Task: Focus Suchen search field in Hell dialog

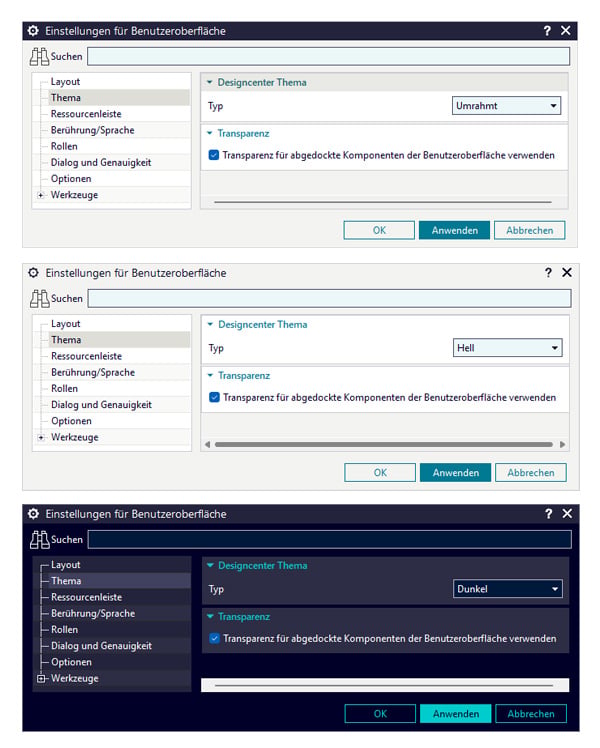Action: (x=330, y=298)
